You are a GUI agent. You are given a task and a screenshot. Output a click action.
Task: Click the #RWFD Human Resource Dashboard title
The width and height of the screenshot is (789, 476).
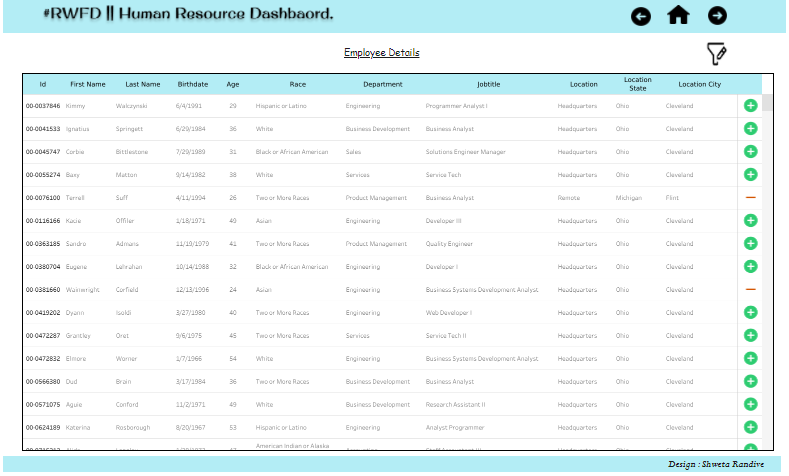click(x=188, y=14)
